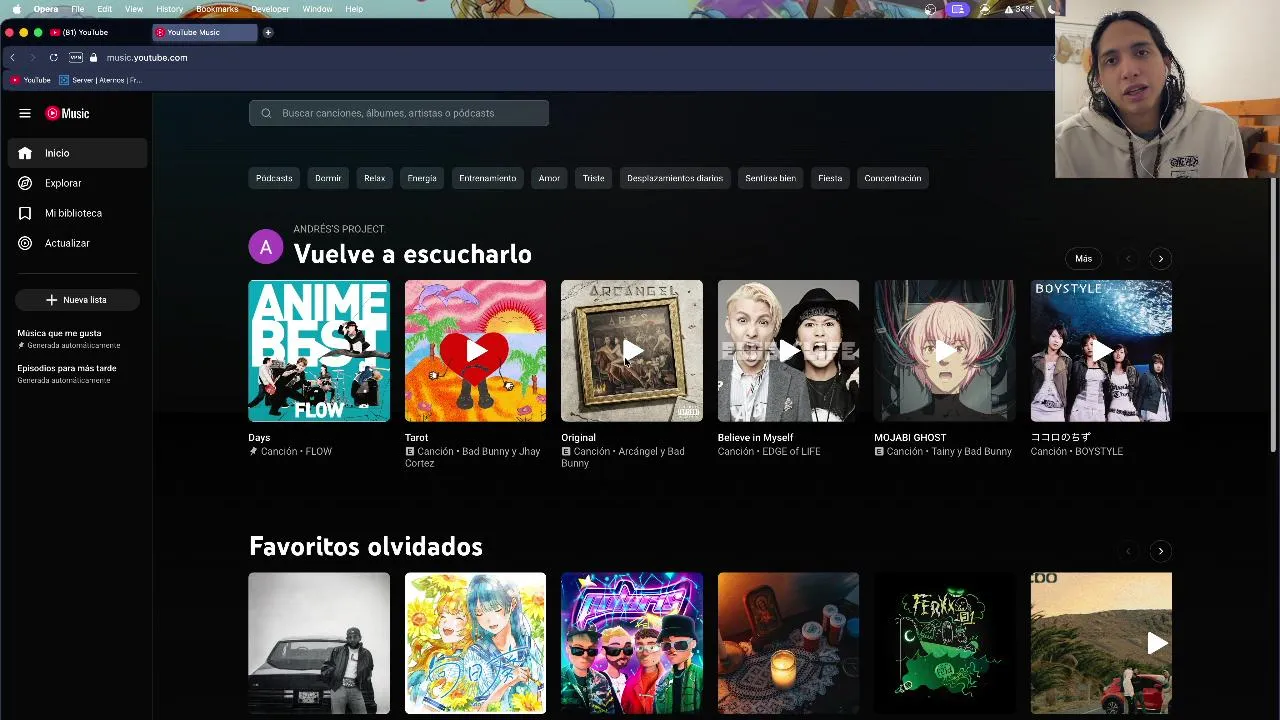Click the YouTube Music logo
This screenshot has width=1280, height=720.
click(x=67, y=113)
